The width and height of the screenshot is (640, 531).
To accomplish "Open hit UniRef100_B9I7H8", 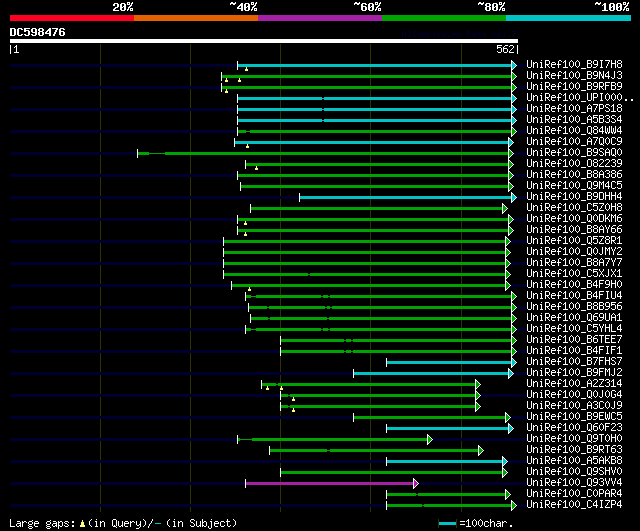I will (x=574, y=64).
